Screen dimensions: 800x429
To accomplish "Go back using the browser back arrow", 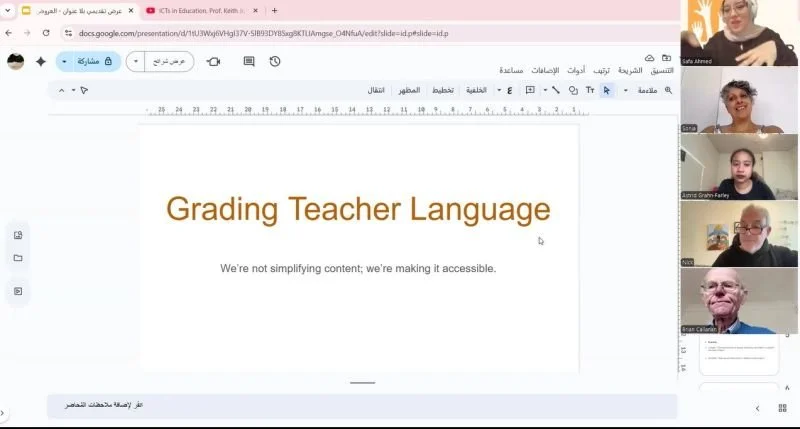I will click(9, 33).
